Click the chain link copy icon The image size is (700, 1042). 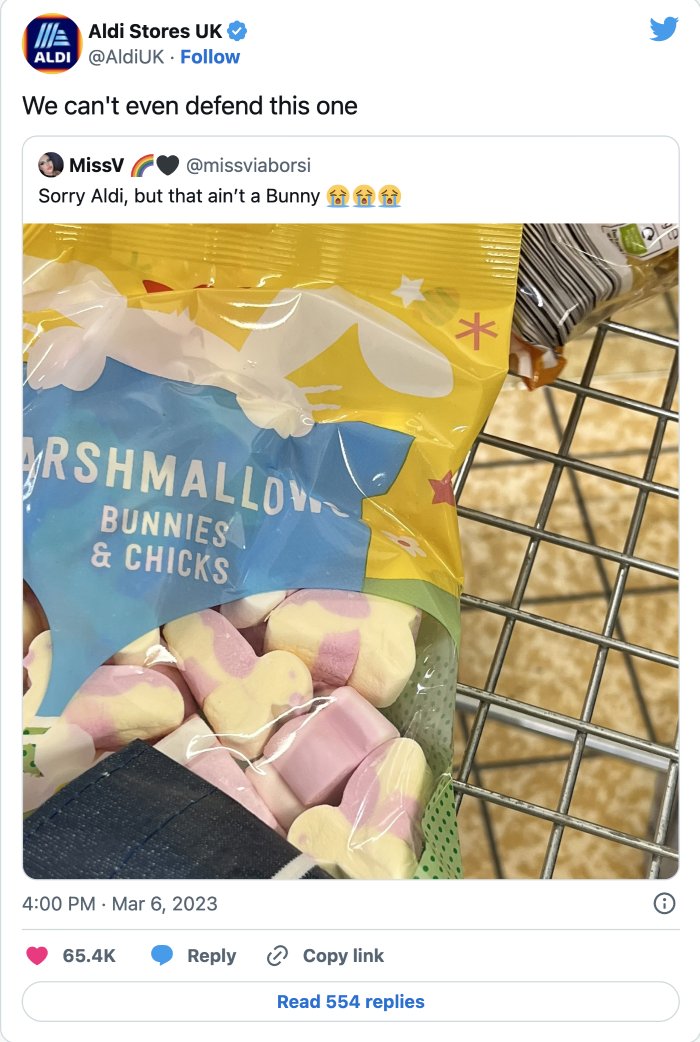tap(277, 956)
